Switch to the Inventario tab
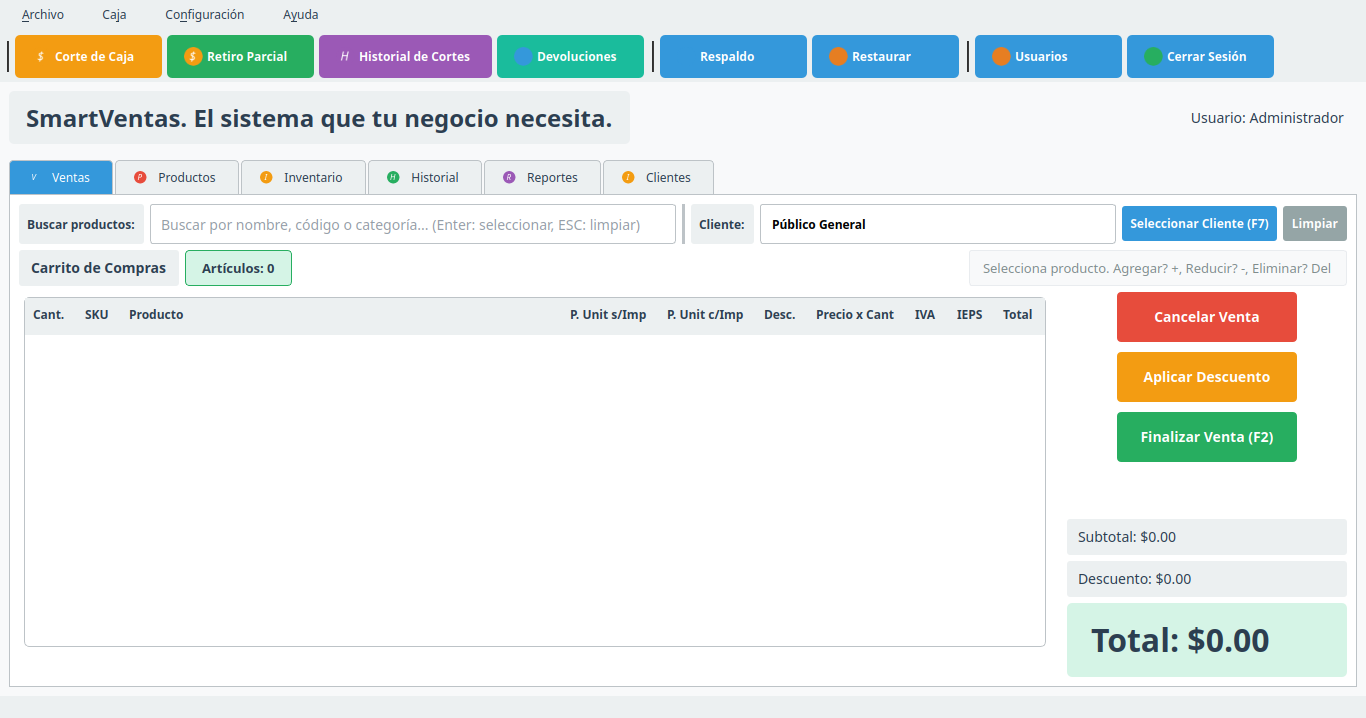The height and width of the screenshot is (718, 1366). pos(303,177)
